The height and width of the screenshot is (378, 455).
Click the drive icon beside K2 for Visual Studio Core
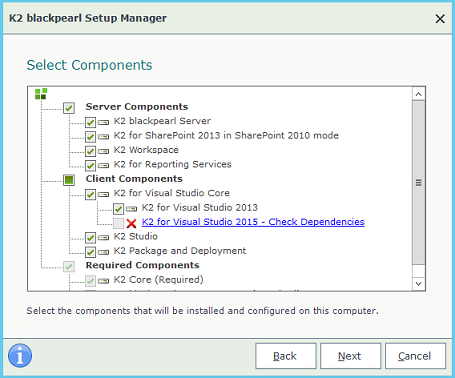(x=103, y=194)
